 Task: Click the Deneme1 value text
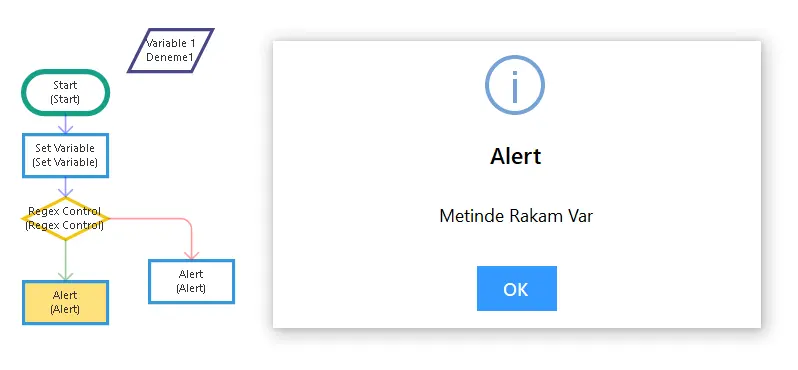(x=170, y=58)
